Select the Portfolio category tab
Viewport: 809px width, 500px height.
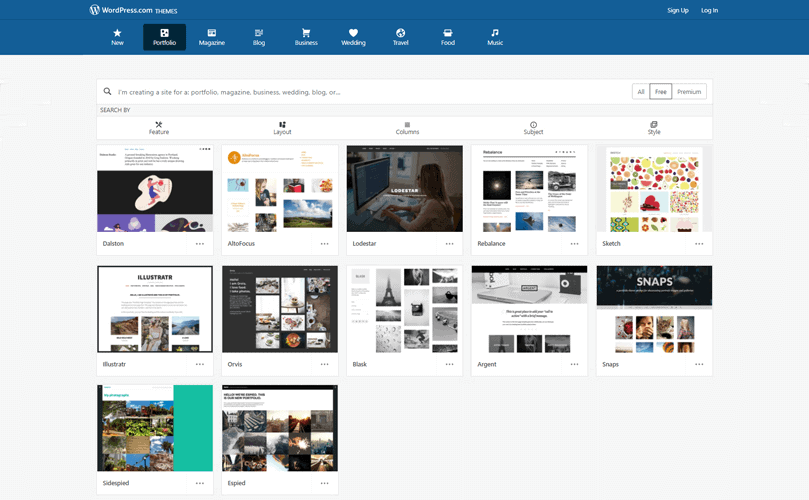[x=164, y=38]
